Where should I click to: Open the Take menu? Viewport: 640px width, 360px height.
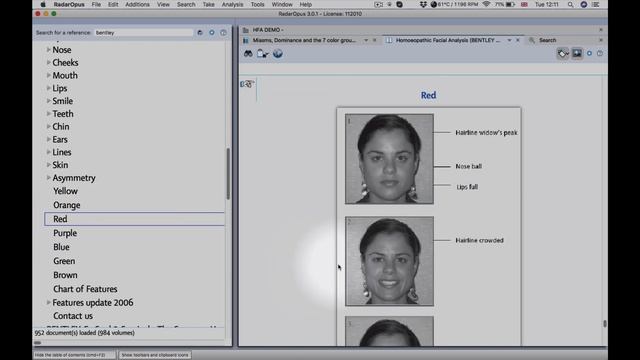click(x=209, y=4)
